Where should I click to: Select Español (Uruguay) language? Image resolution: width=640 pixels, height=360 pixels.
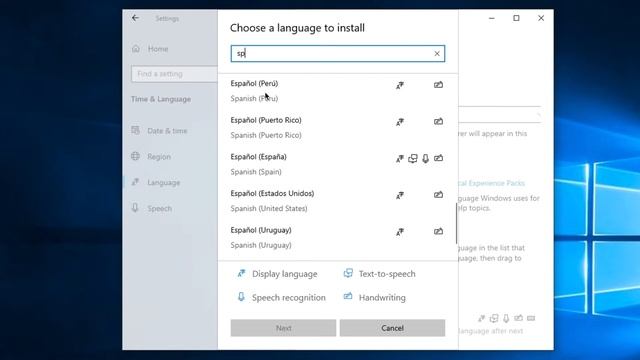(x=338, y=238)
